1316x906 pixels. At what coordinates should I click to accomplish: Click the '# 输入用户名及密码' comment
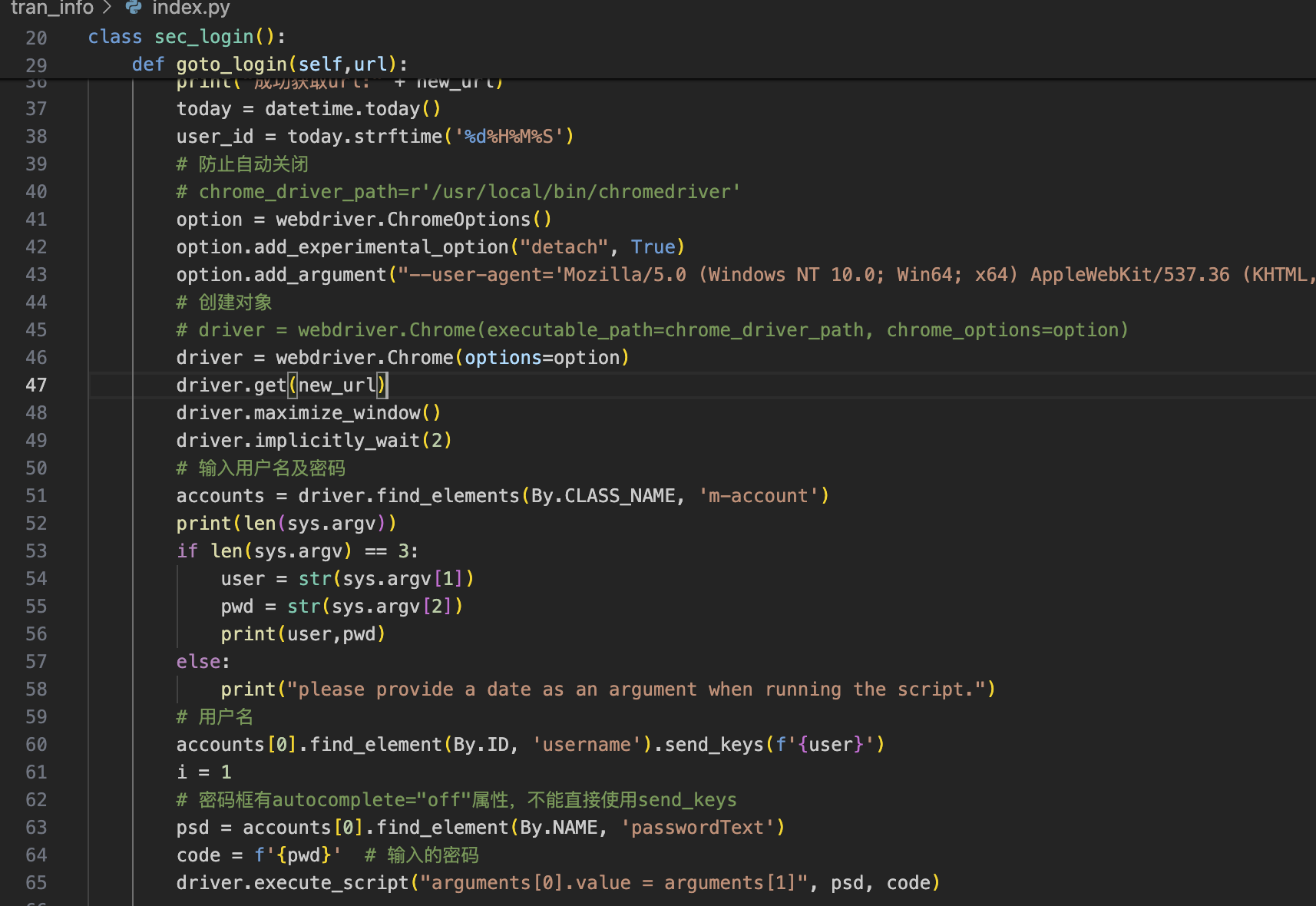[x=261, y=468]
